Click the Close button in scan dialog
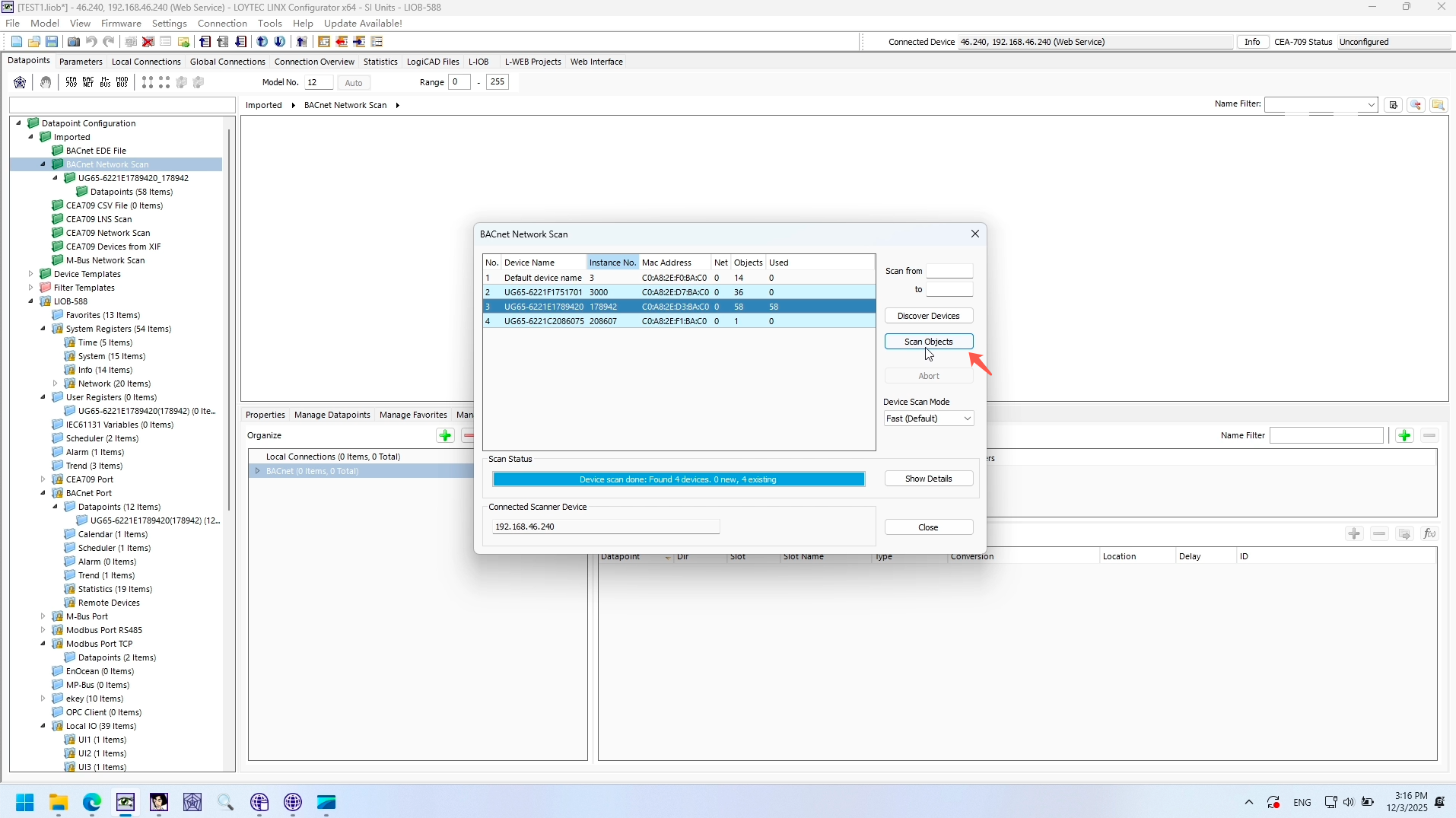The image size is (1456, 818). click(x=928, y=527)
